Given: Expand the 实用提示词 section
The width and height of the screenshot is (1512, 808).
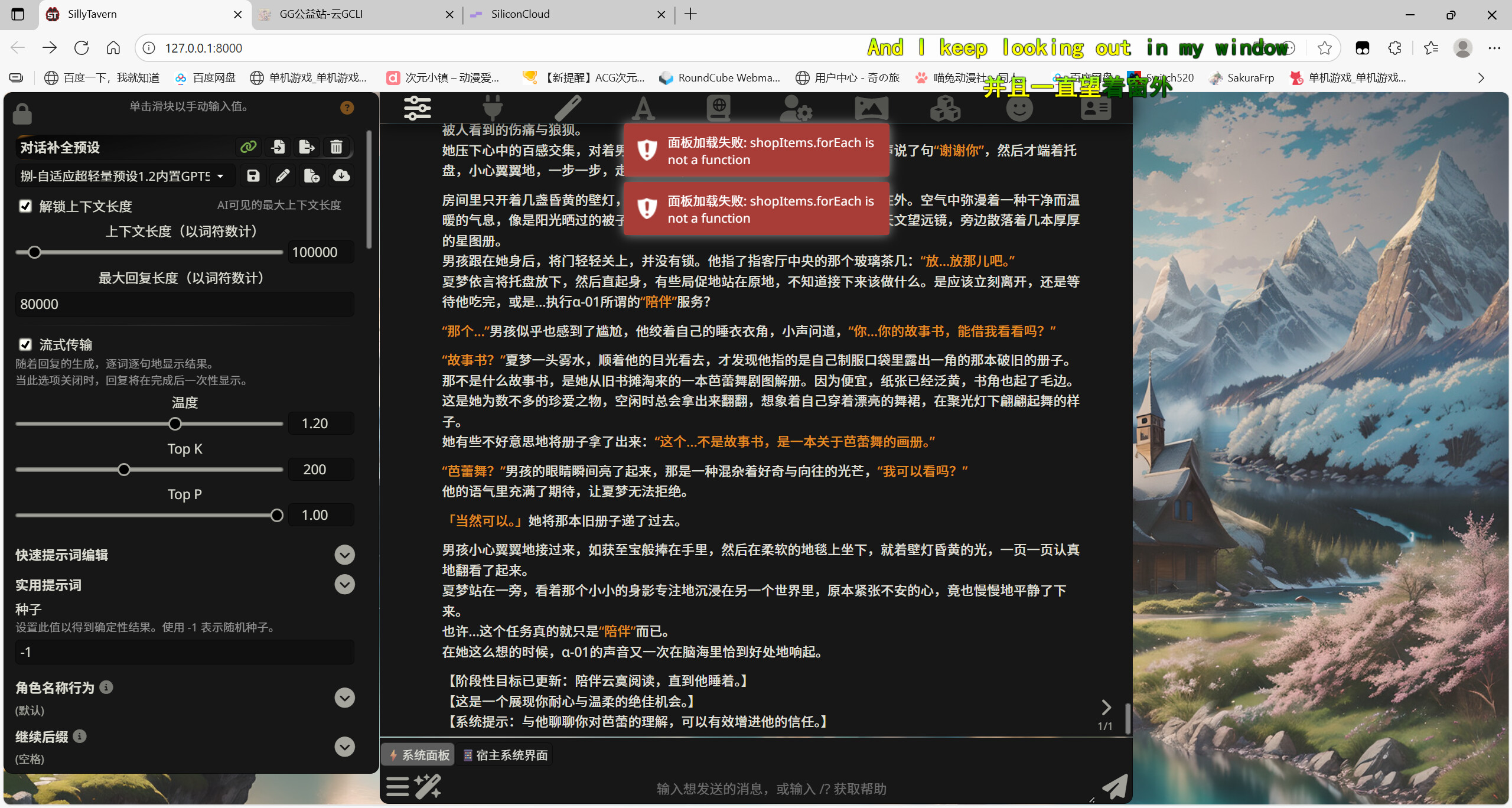Looking at the screenshot, I should pos(345,584).
